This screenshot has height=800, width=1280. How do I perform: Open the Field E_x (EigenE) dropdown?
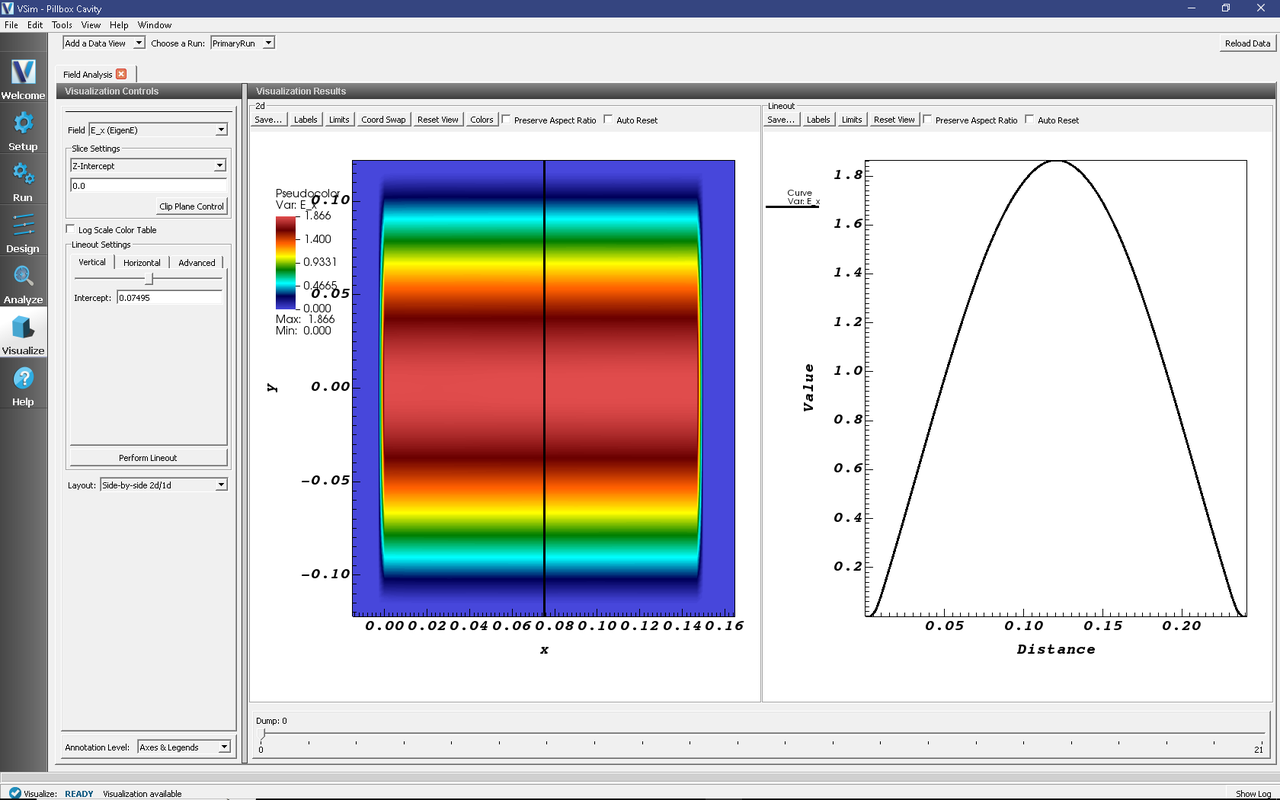click(x=158, y=130)
